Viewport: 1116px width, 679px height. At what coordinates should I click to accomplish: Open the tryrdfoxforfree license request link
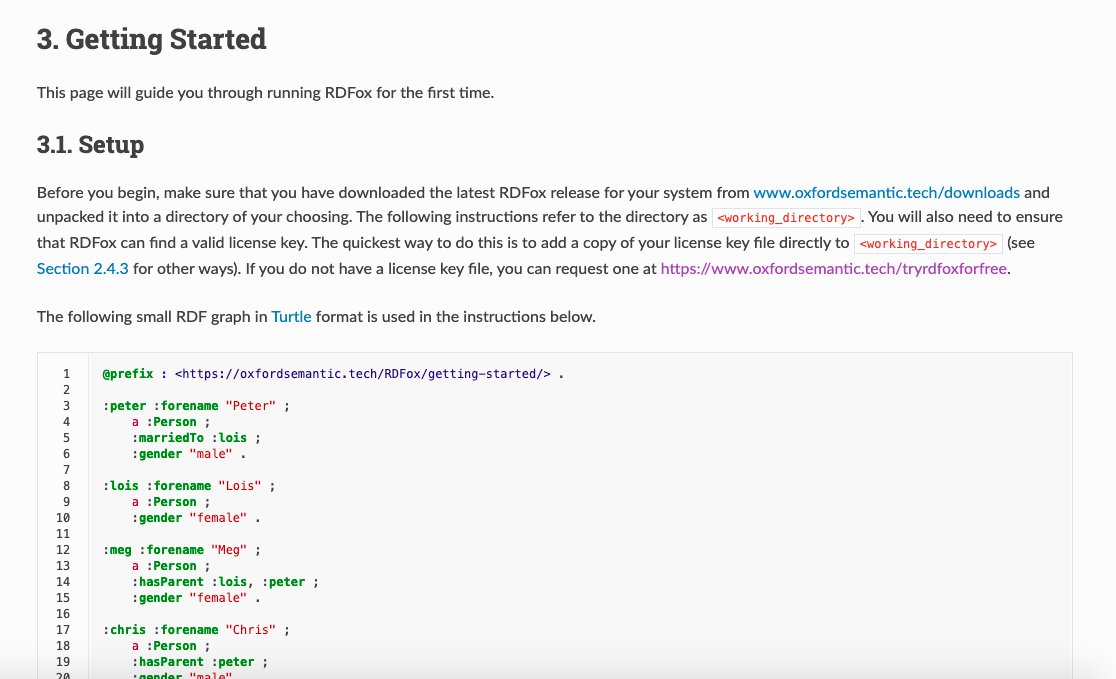click(x=833, y=268)
